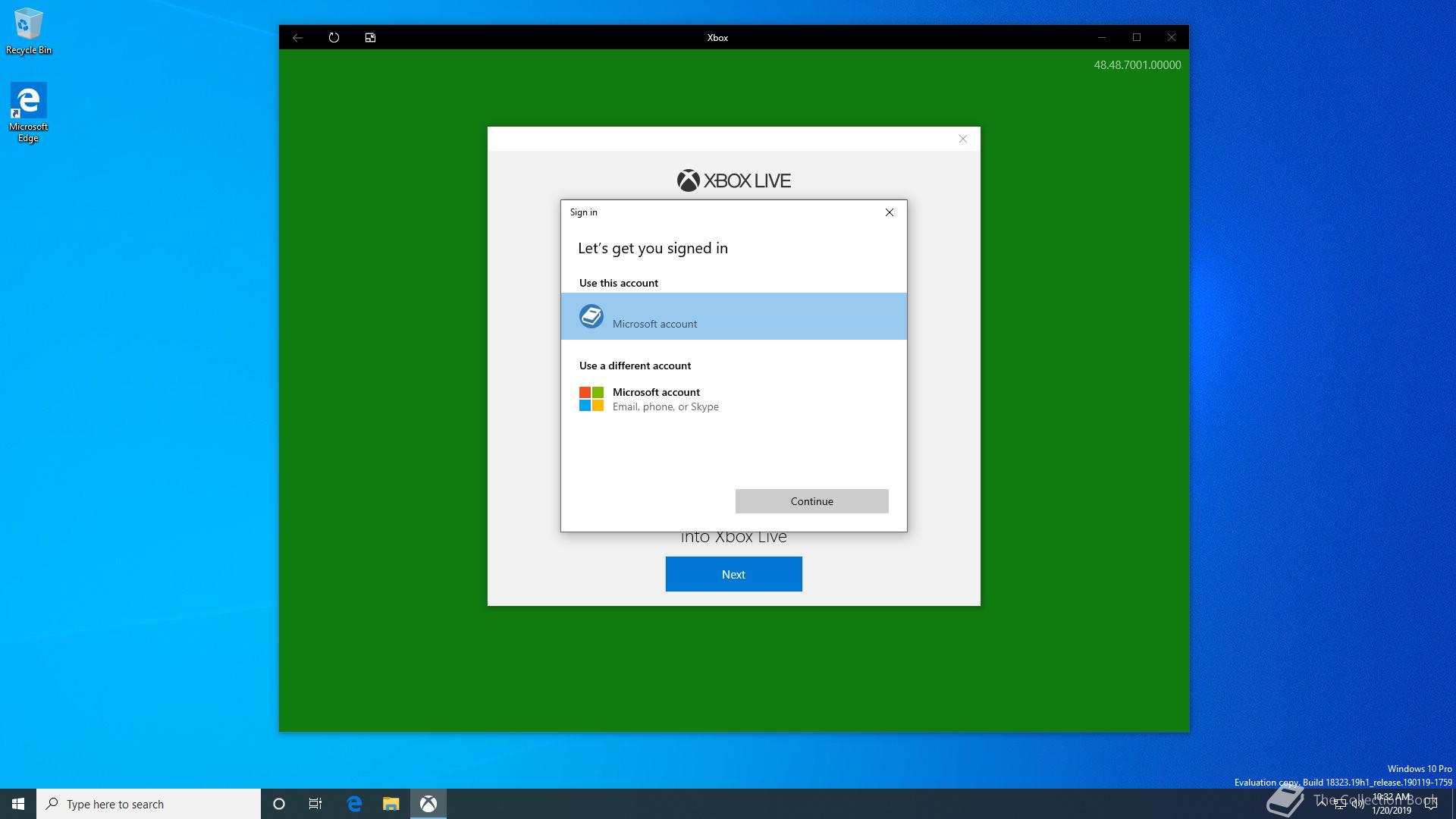Go back in the Xbox app
Image resolution: width=1456 pixels, height=819 pixels.
point(298,37)
